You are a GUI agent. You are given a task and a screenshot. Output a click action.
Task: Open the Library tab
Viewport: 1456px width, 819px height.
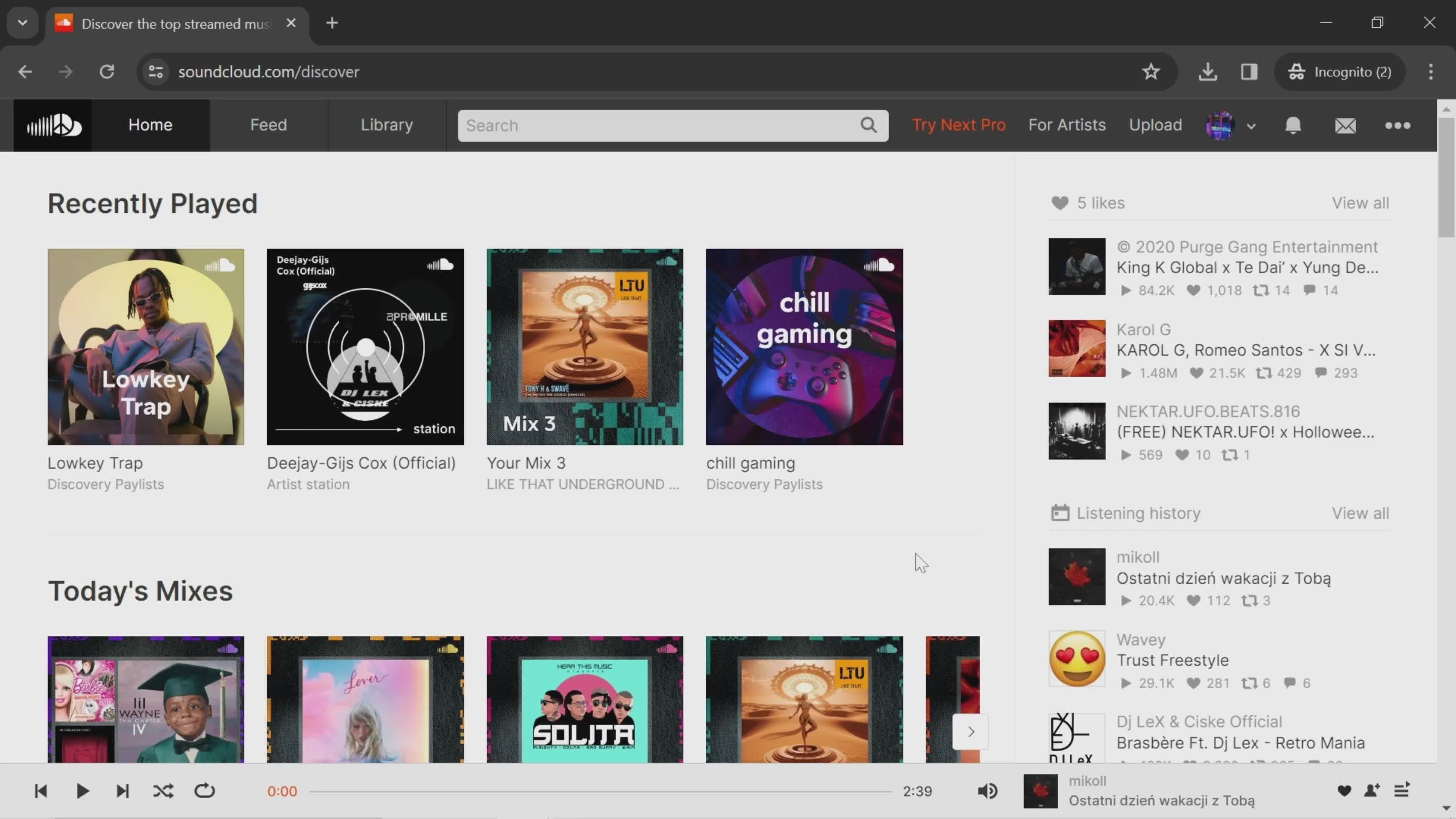click(x=387, y=124)
